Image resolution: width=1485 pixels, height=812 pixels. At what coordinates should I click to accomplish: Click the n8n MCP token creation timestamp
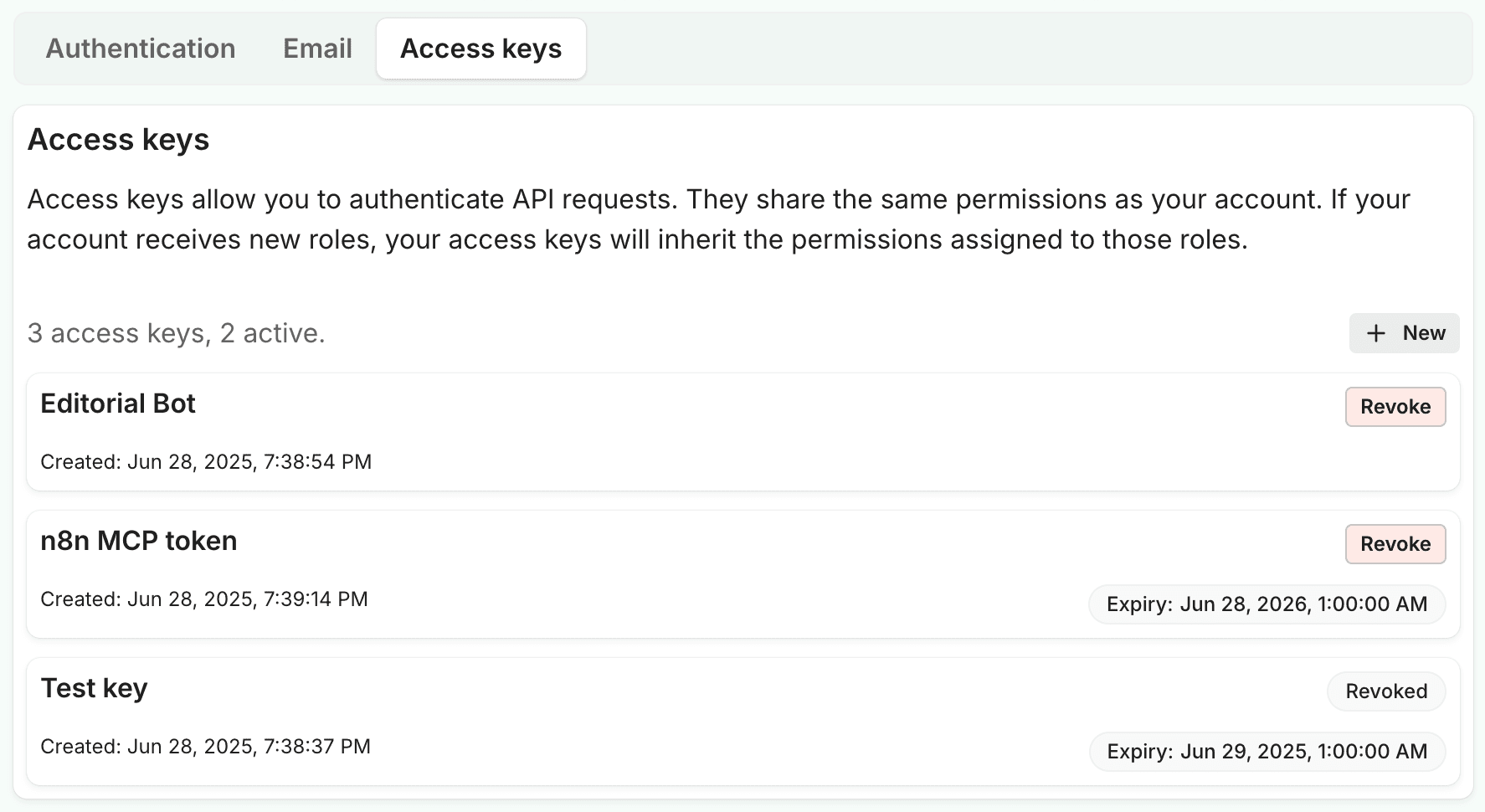pos(205,599)
